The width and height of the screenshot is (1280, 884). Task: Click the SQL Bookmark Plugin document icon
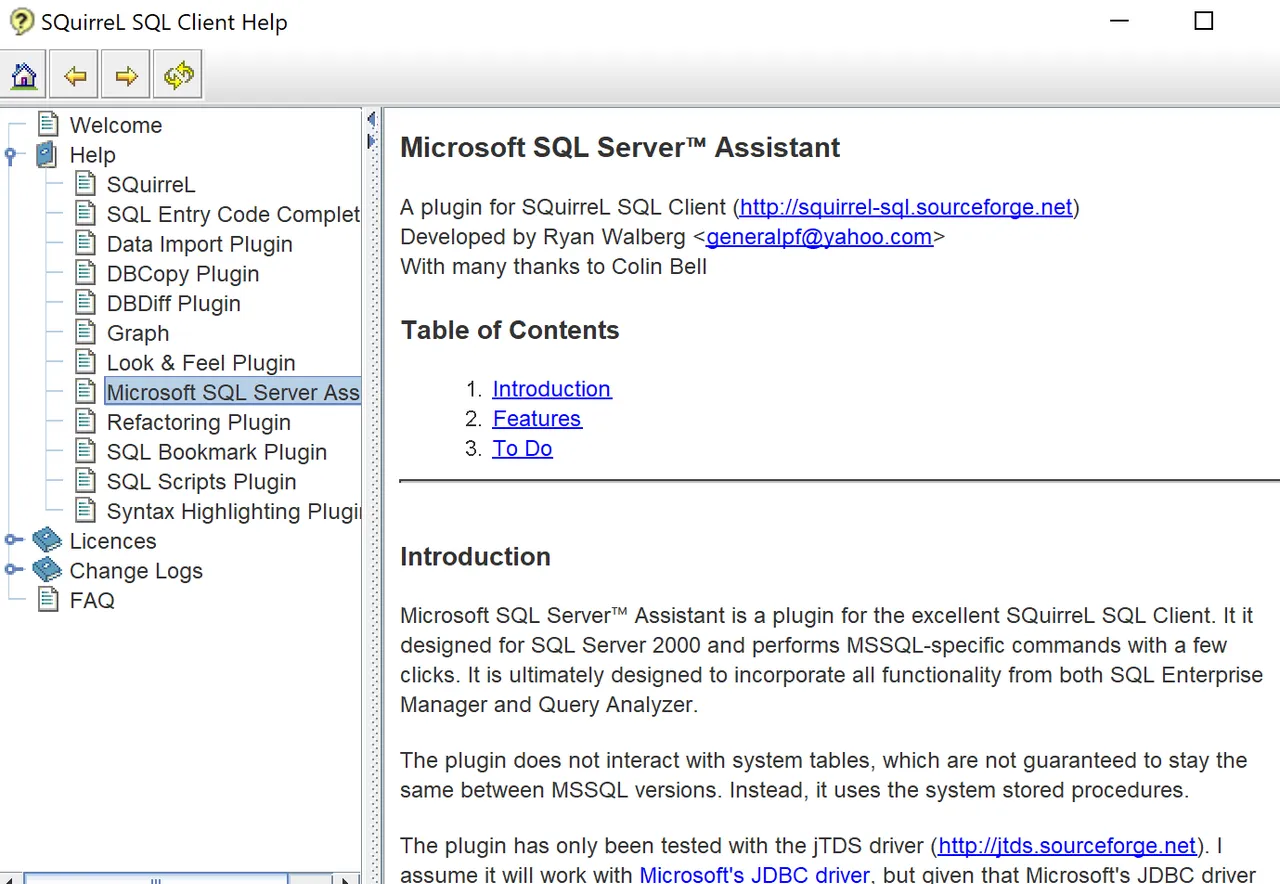coord(86,452)
